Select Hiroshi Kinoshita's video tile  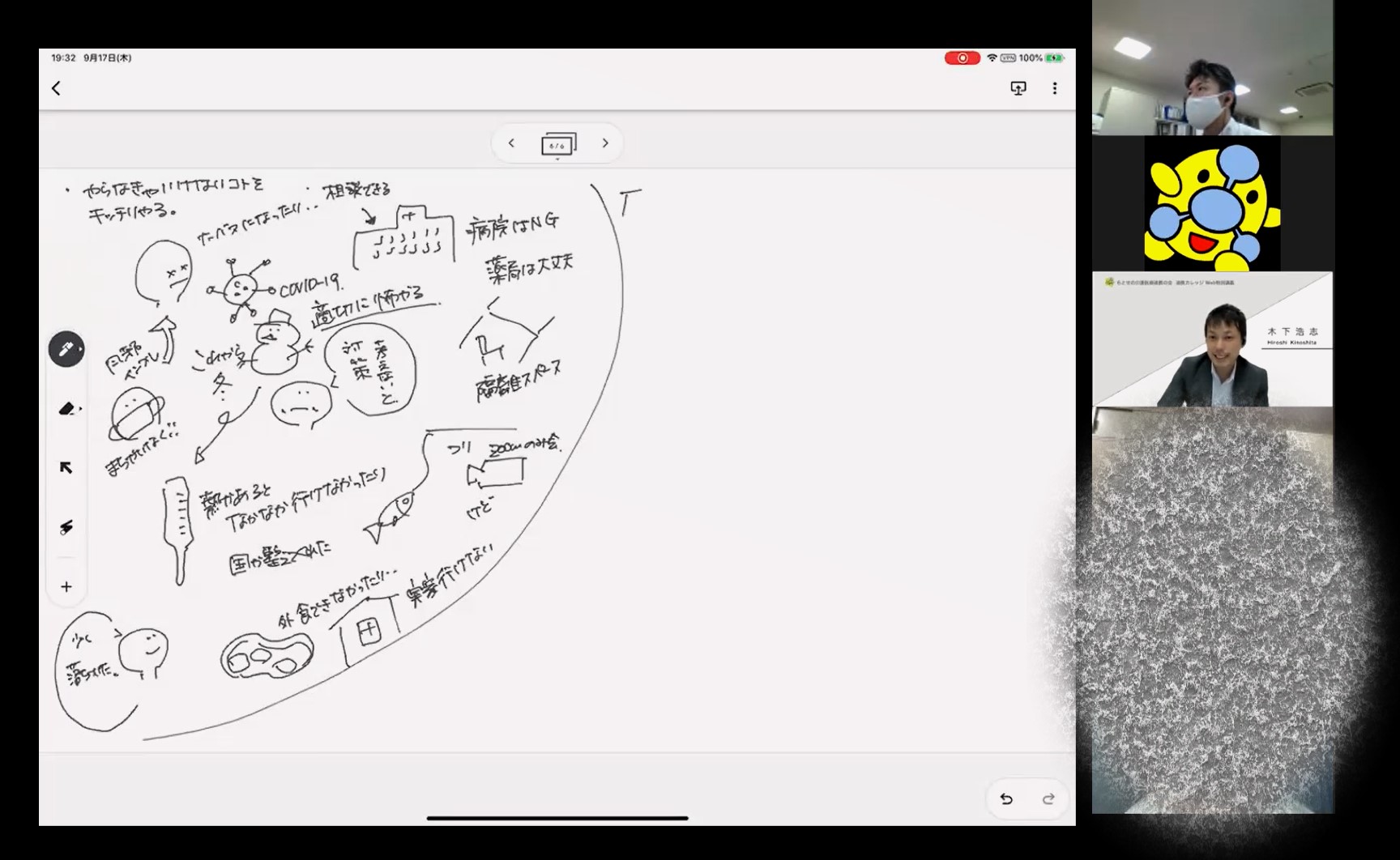[1212, 340]
